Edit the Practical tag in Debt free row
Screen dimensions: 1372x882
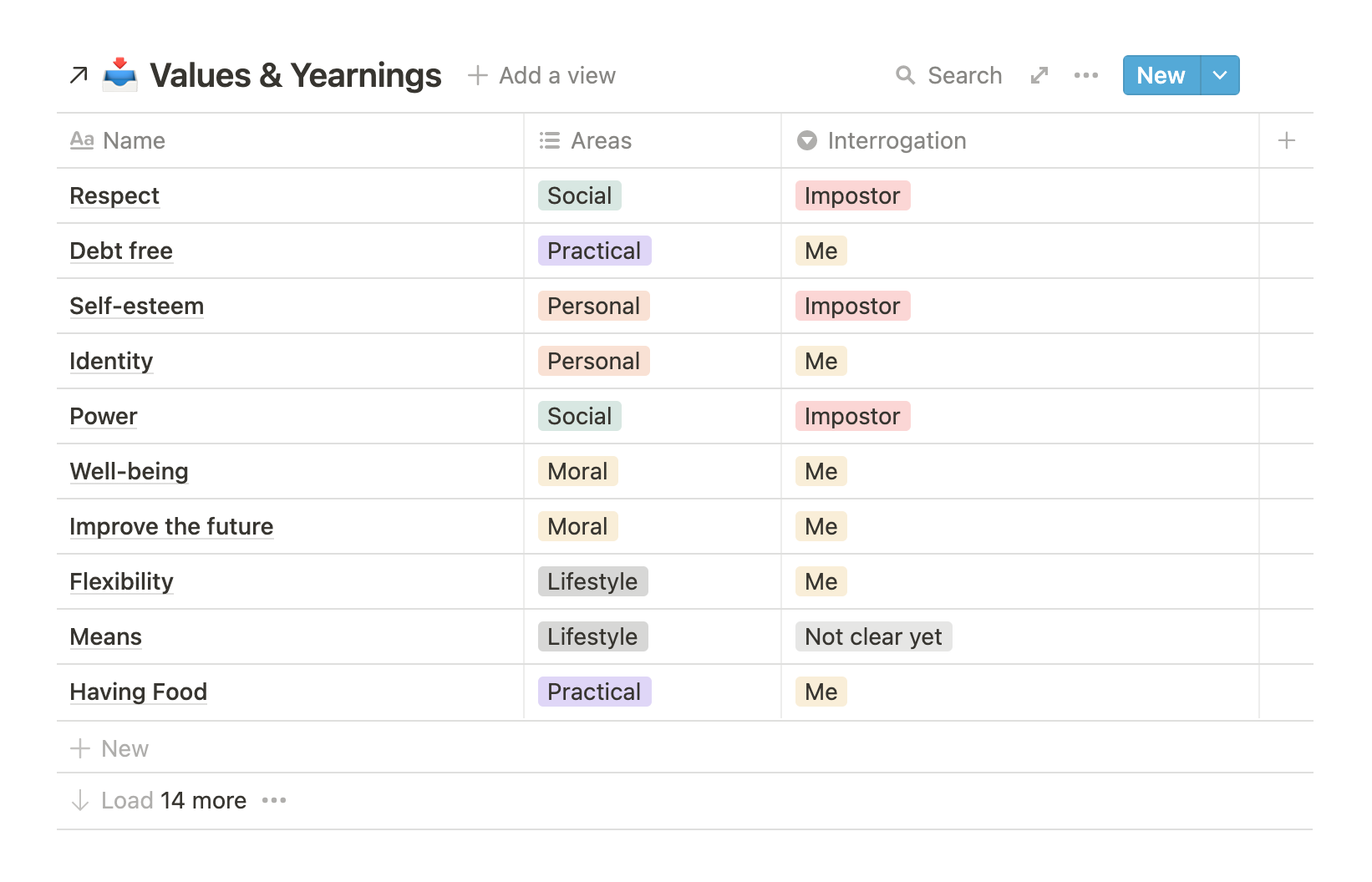pos(594,251)
